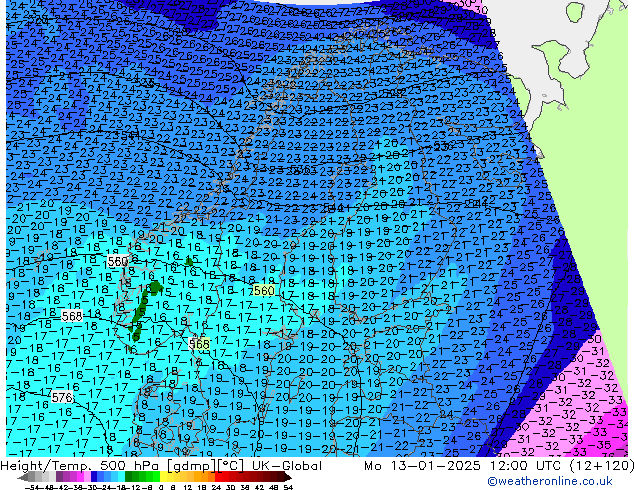Click the 576 contour label
Viewport: 634px width, 490px height.
(62, 397)
